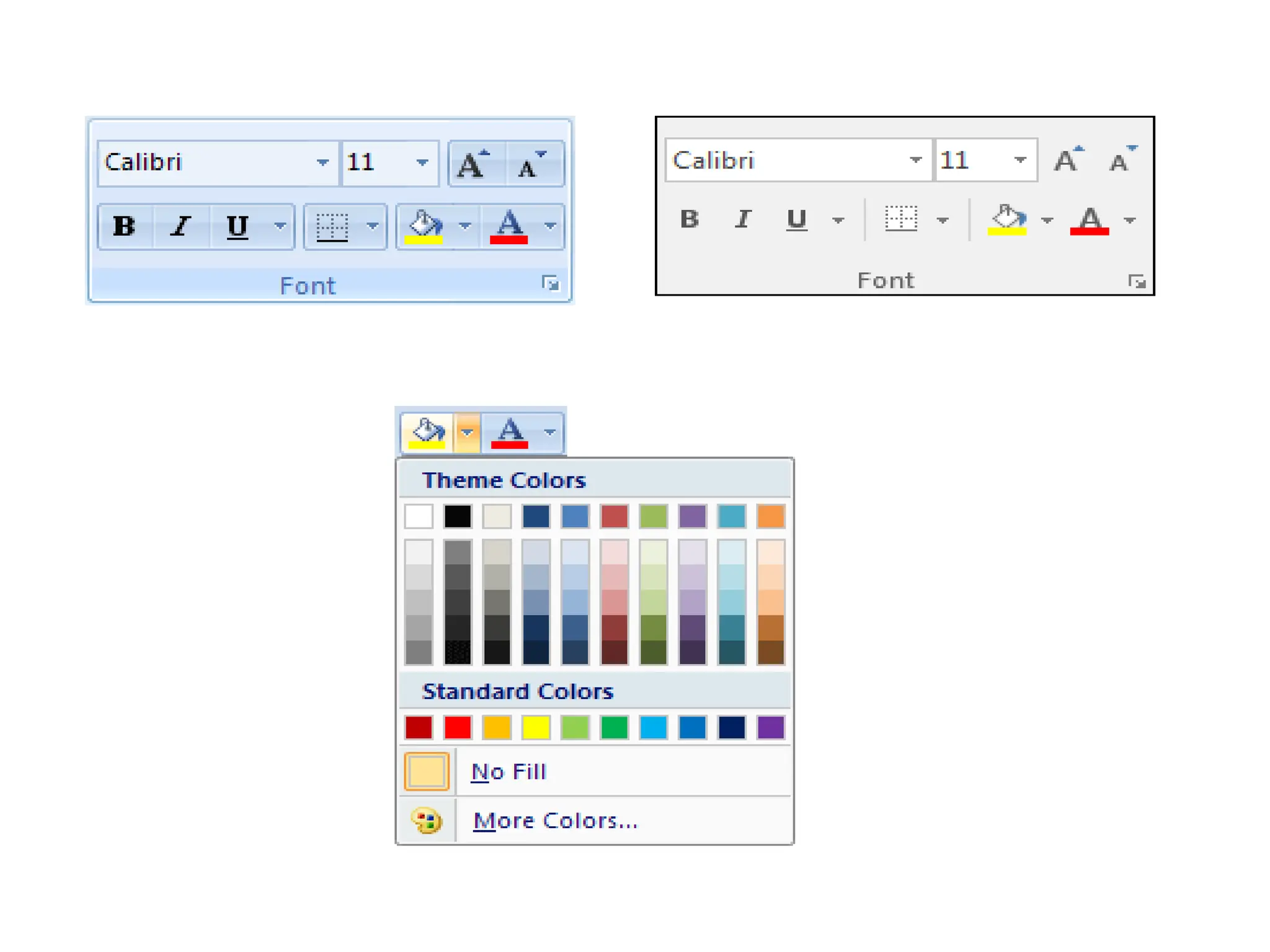Select More Colors... from the color menu

555,821
